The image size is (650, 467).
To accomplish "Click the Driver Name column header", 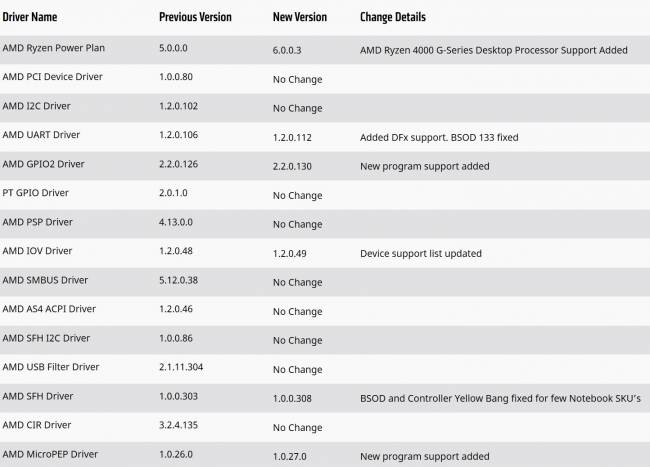I will [x=30, y=17].
